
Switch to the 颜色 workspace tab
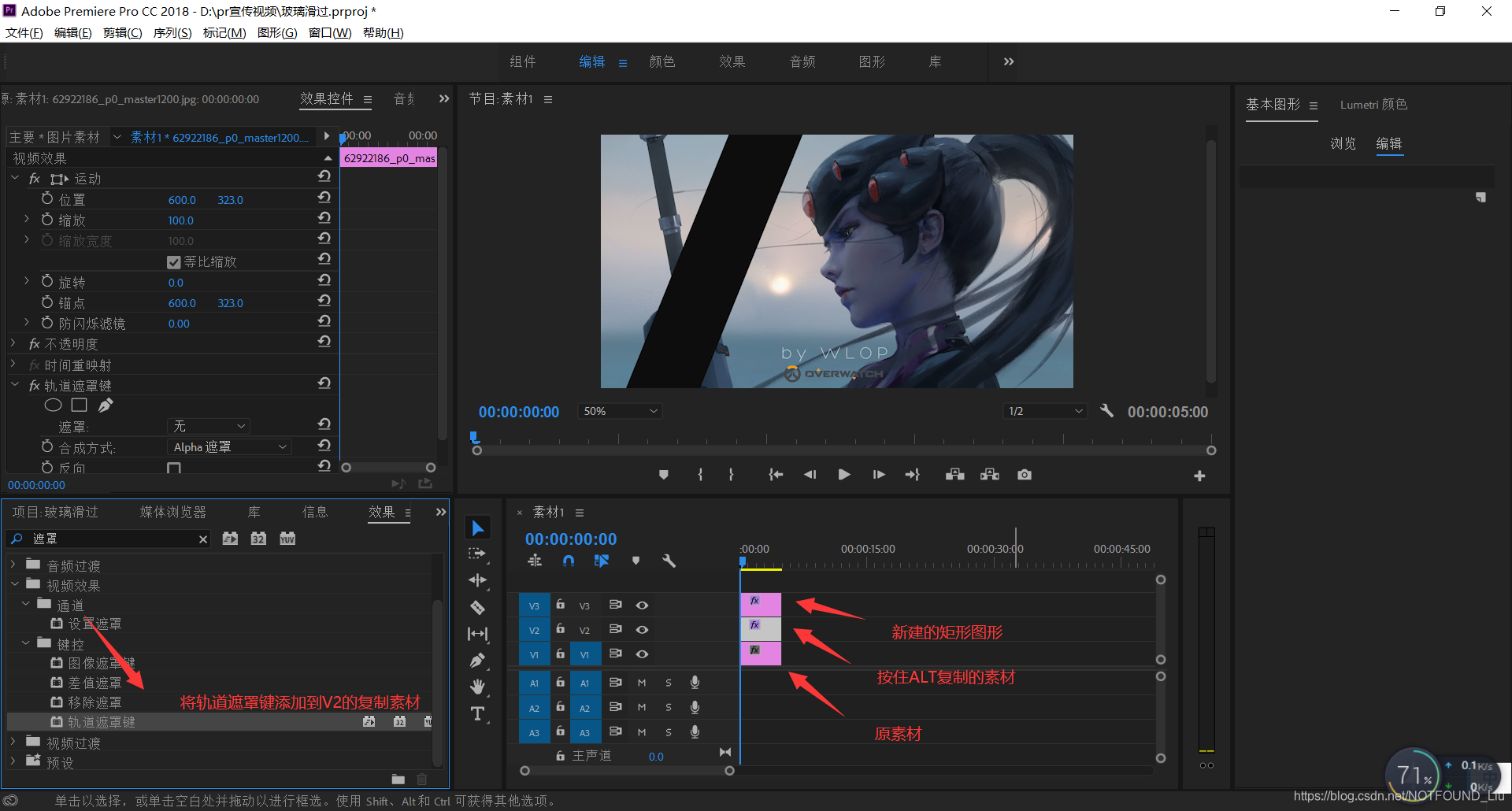coord(662,61)
